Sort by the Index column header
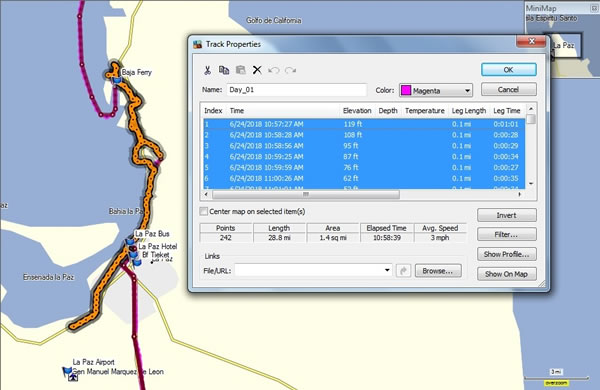The height and width of the screenshot is (390, 600). [x=214, y=111]
